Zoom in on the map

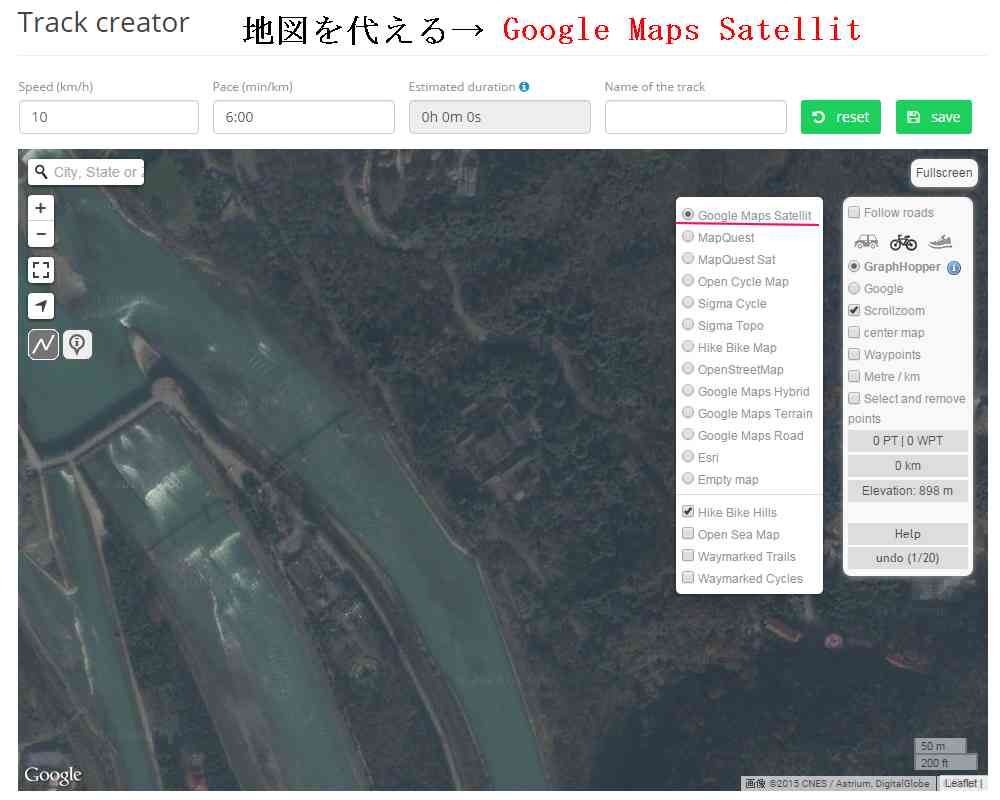tap(41, 208)
